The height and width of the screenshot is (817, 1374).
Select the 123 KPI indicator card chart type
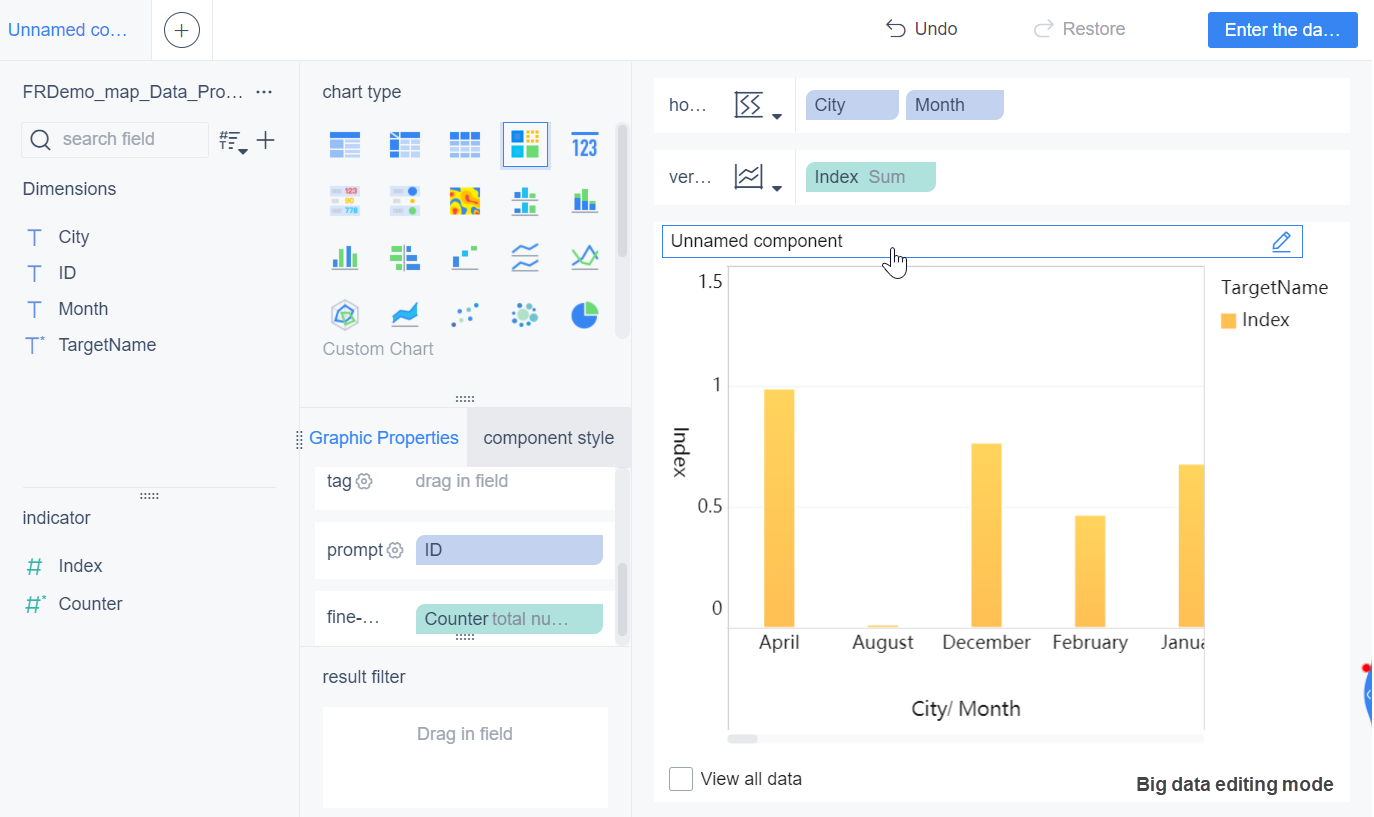(x=585, y=146)
